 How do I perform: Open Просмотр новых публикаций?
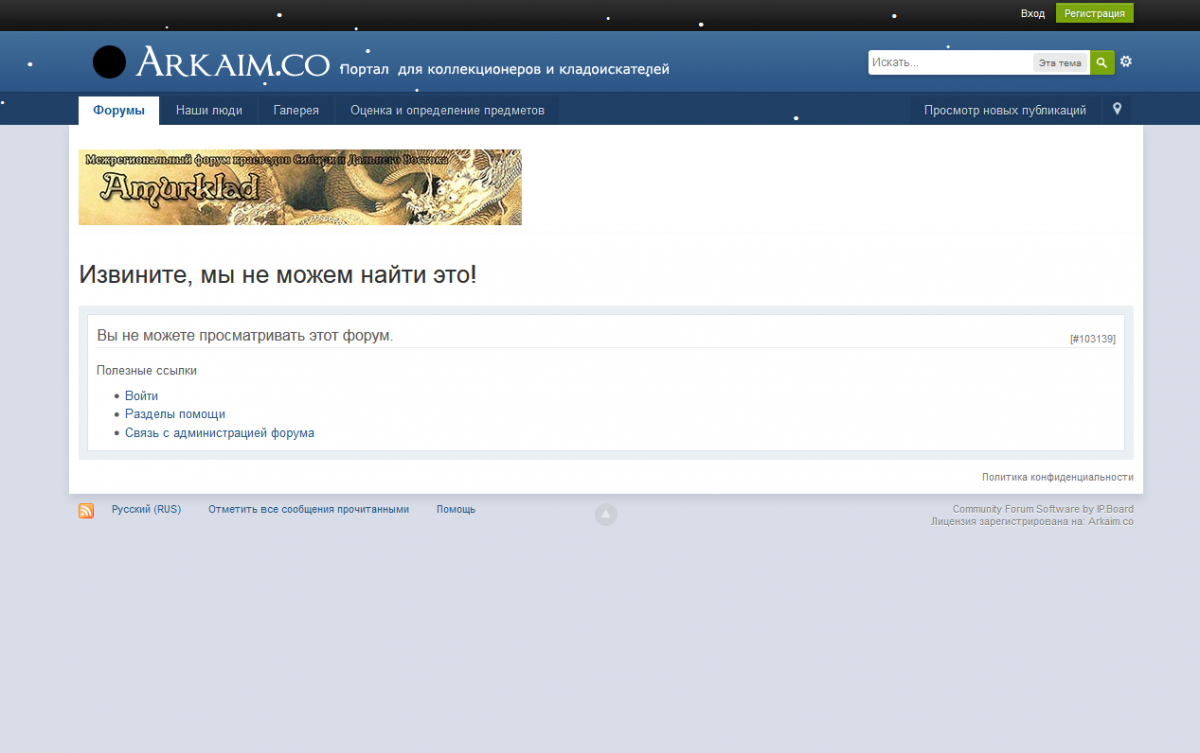click(1005, 110)
